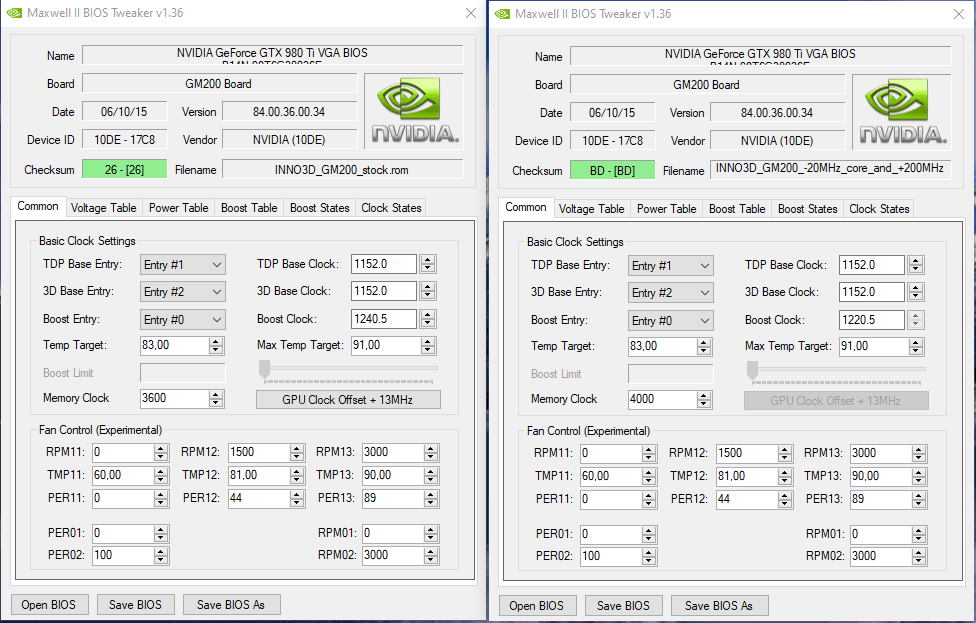The width and height of the screenshot is (976, 623).
Task: Click Save BIOS As in the left window
Action: (x=231, y=605)
